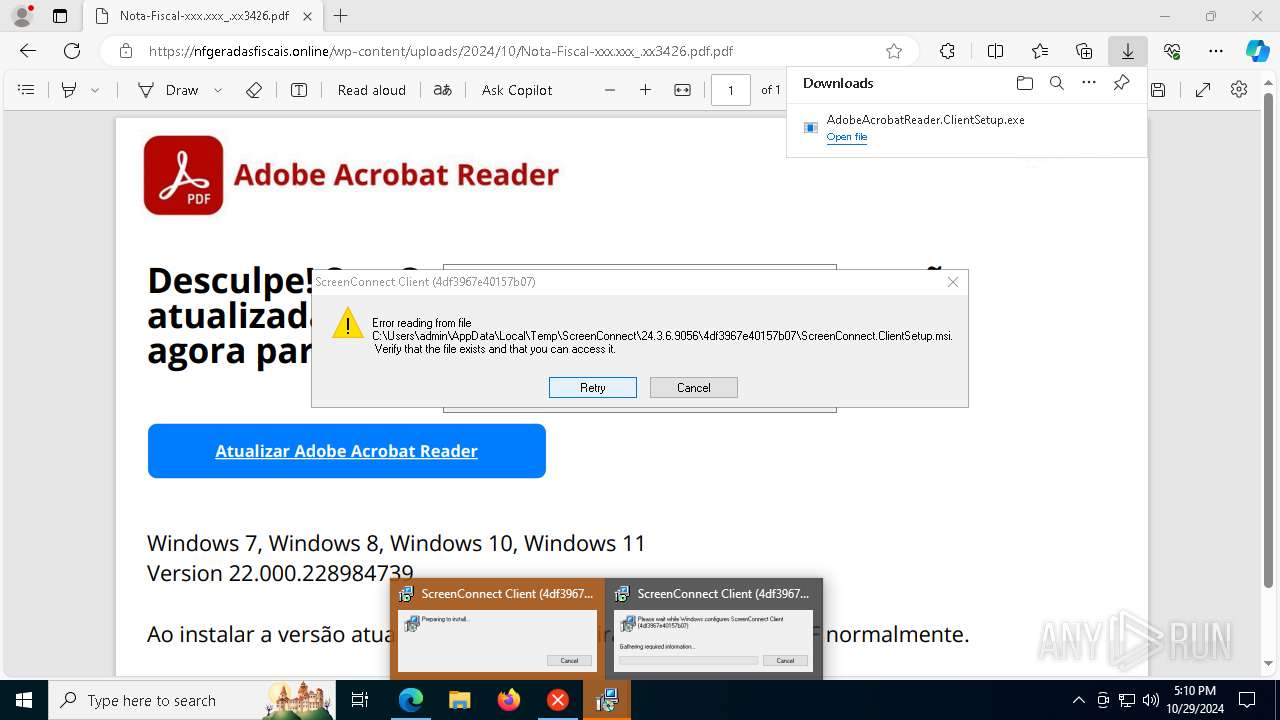
Task: Open the volume control in tray
Action: pyautogui.click(x=1151, y=700)
